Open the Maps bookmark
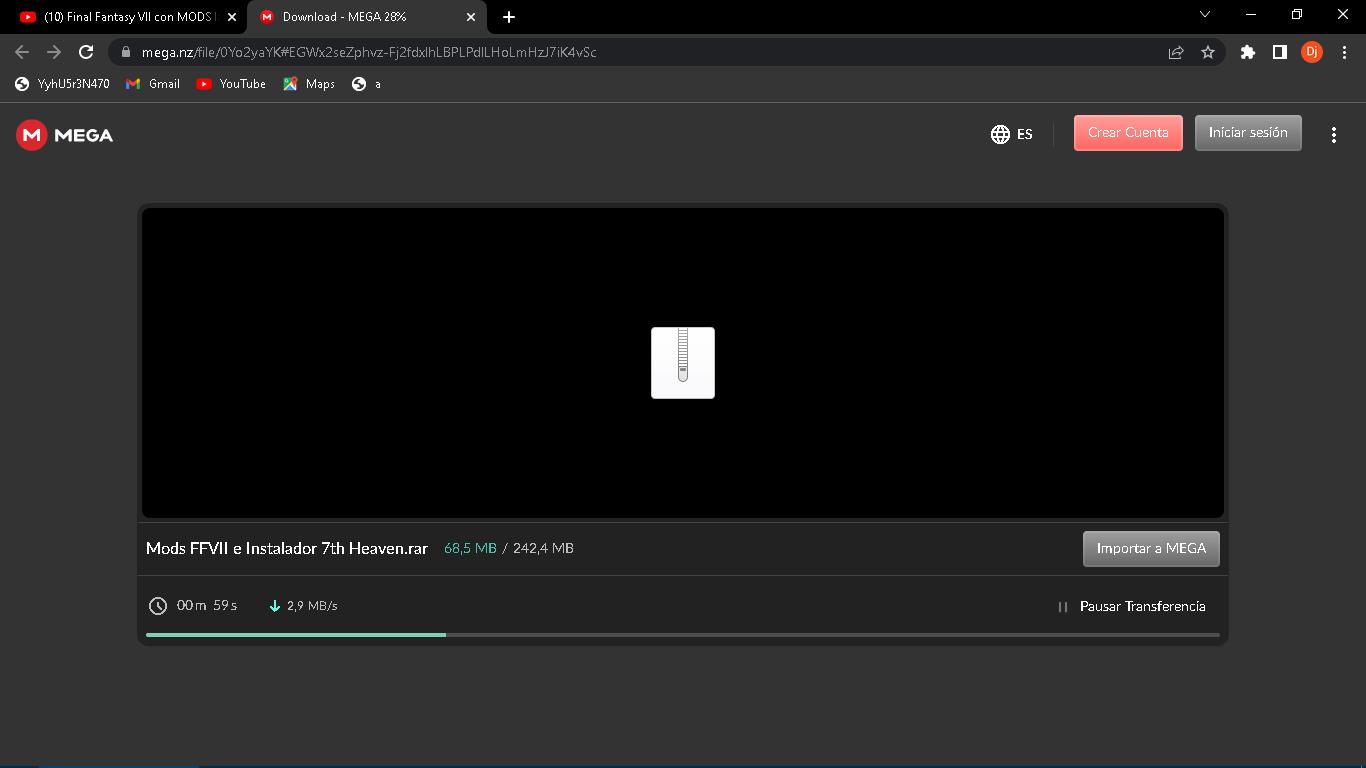Image resolution: width=1366 pixels, height=768 pixels. (309, 84)
